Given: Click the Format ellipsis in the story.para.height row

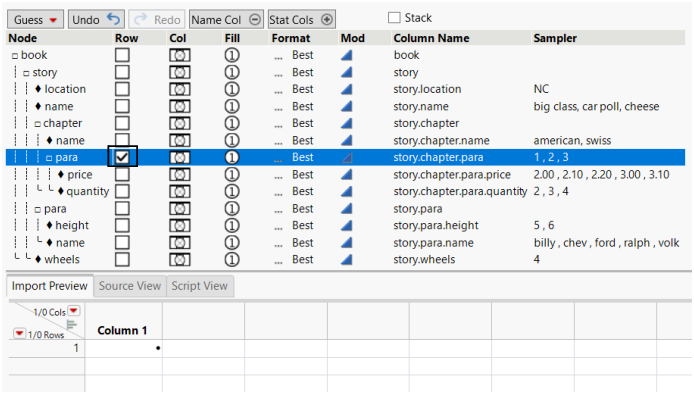Looking at the screenshot, I should pos(278,228).
